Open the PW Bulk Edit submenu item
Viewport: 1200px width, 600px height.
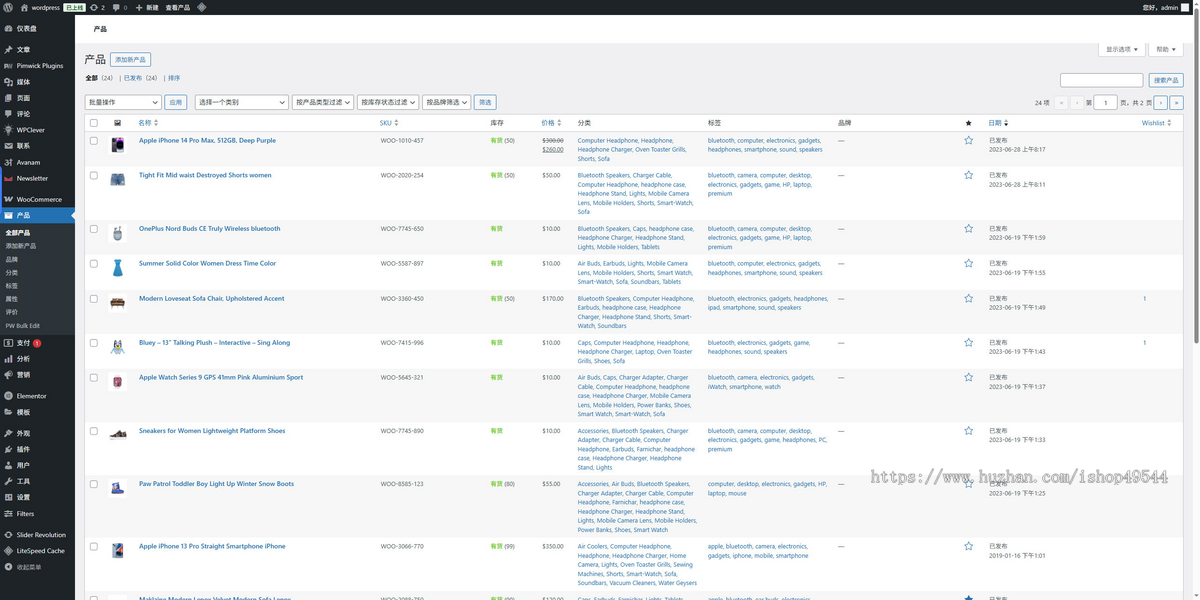[x=23, y=326]
